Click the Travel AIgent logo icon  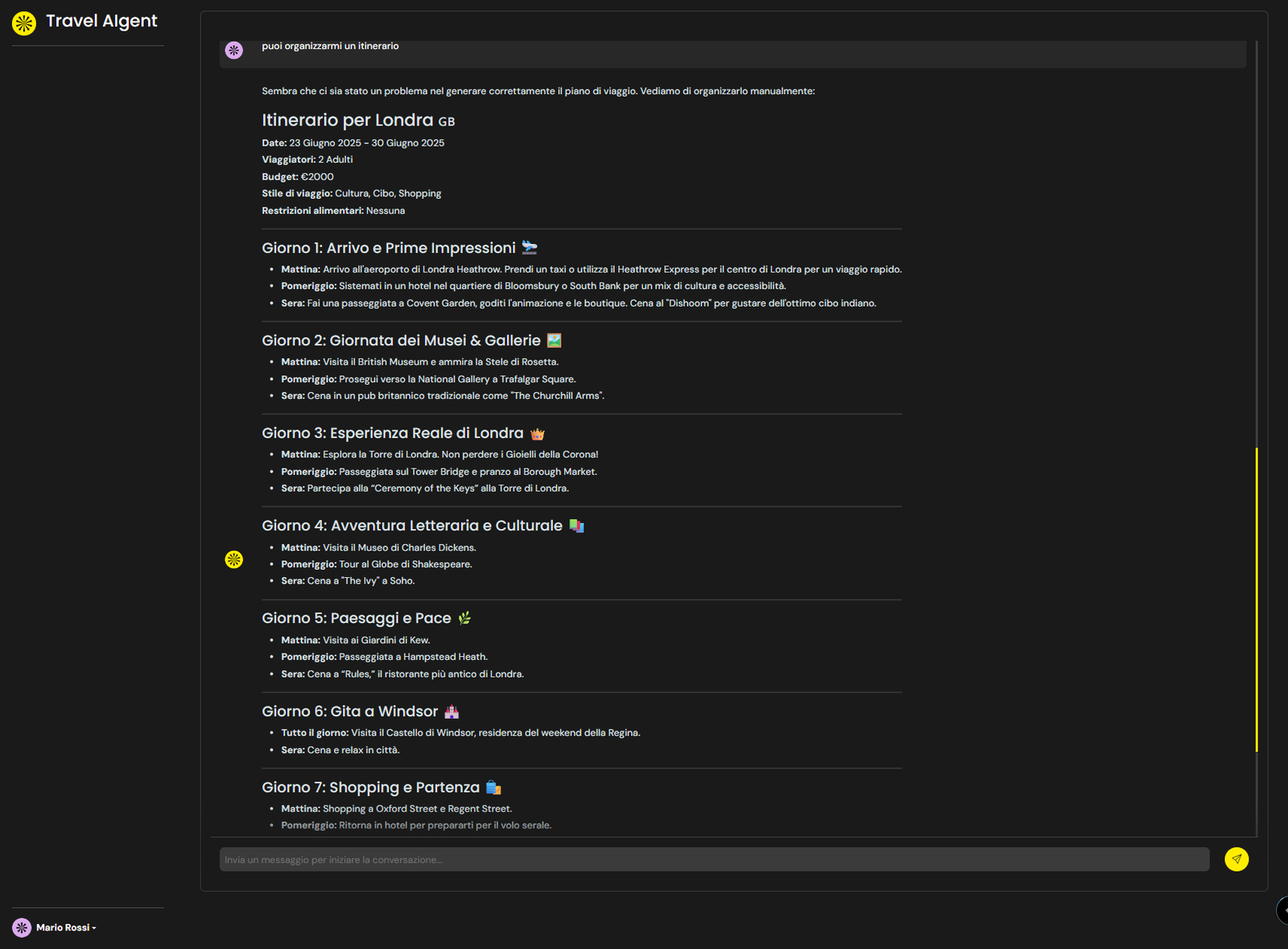[x=24, y=23]
